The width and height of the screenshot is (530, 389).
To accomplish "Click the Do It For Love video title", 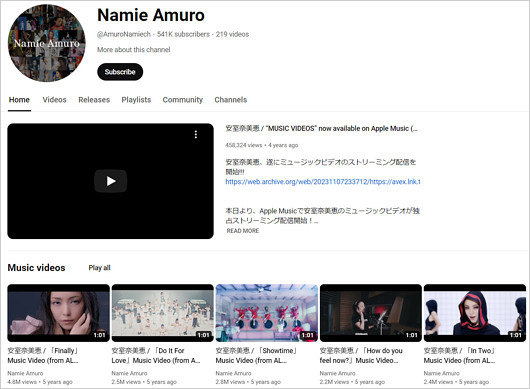I will [156, 356].
